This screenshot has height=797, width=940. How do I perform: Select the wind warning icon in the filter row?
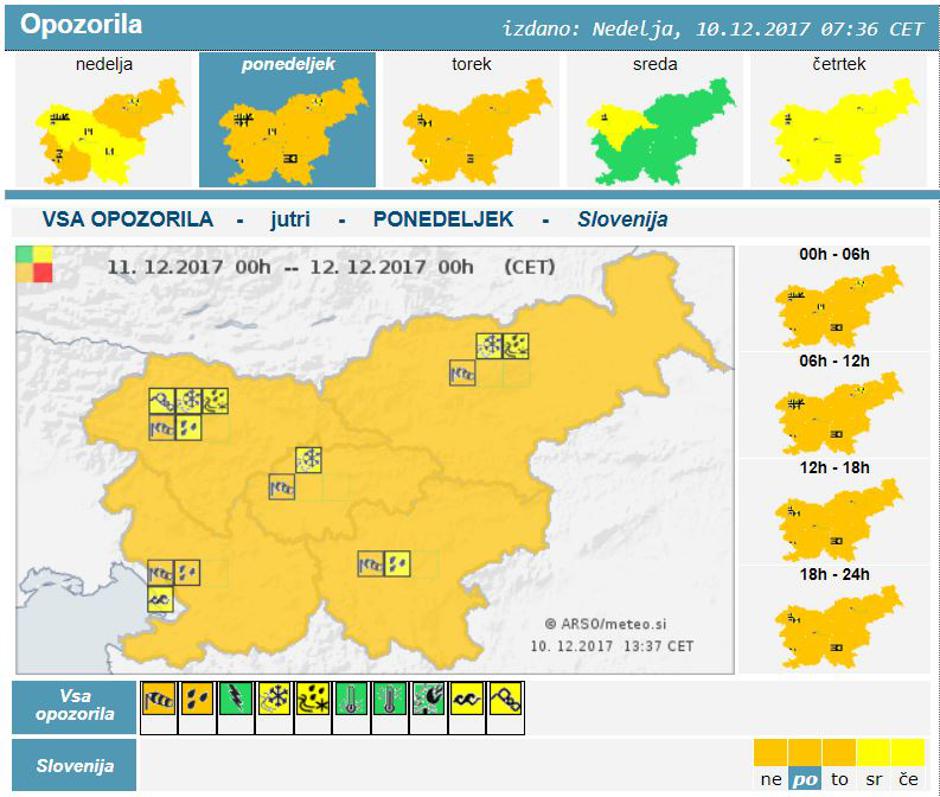[158, 699]
